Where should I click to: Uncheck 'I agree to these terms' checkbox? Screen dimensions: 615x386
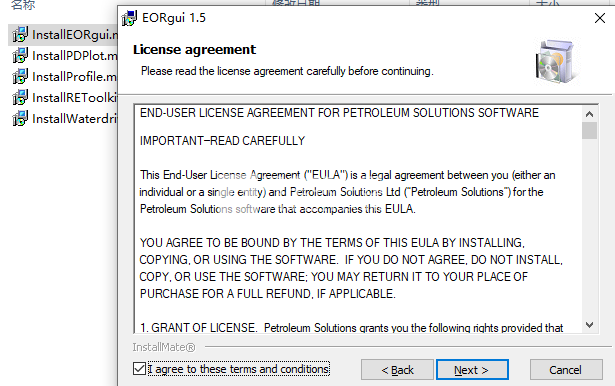pyautogui.click(x=139, y=369)
